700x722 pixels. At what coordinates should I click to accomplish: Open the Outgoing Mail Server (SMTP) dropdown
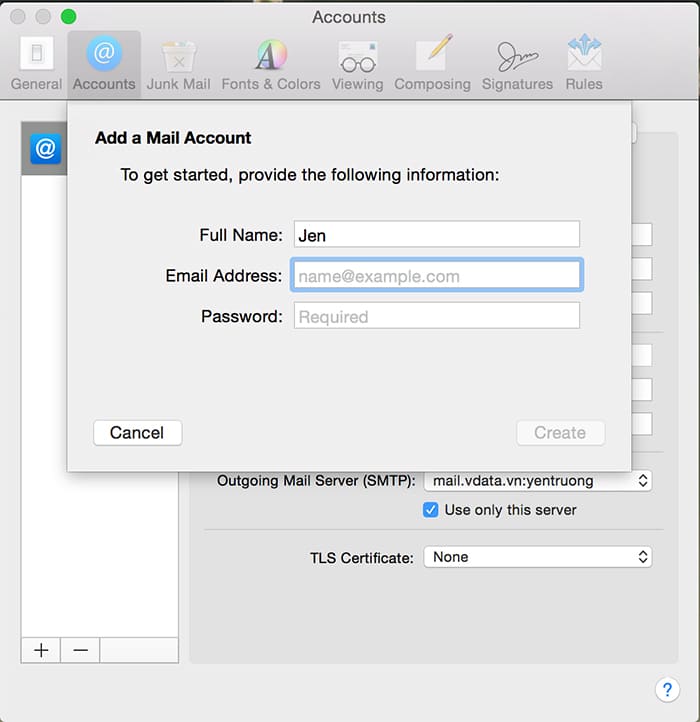click(537, 481)
